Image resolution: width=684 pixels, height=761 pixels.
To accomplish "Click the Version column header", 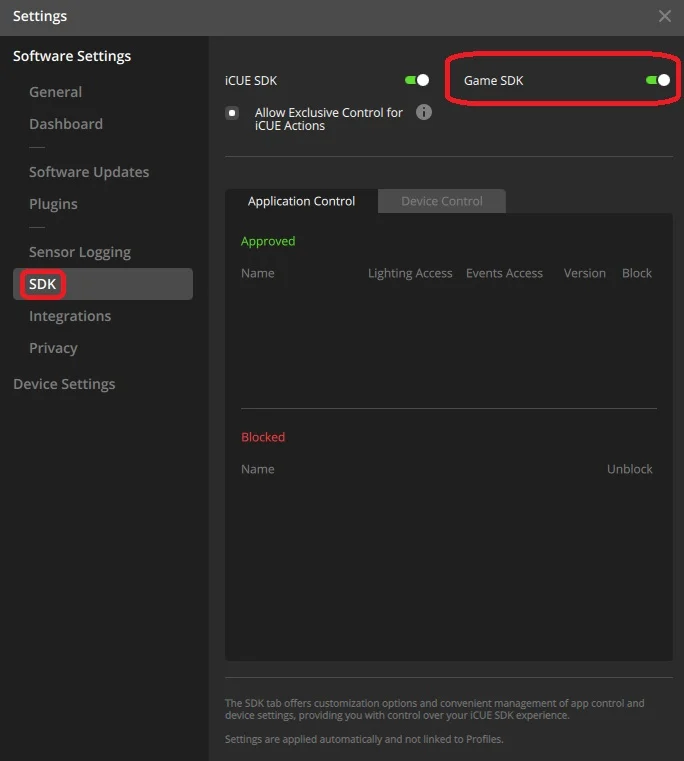I will [584, 273].
